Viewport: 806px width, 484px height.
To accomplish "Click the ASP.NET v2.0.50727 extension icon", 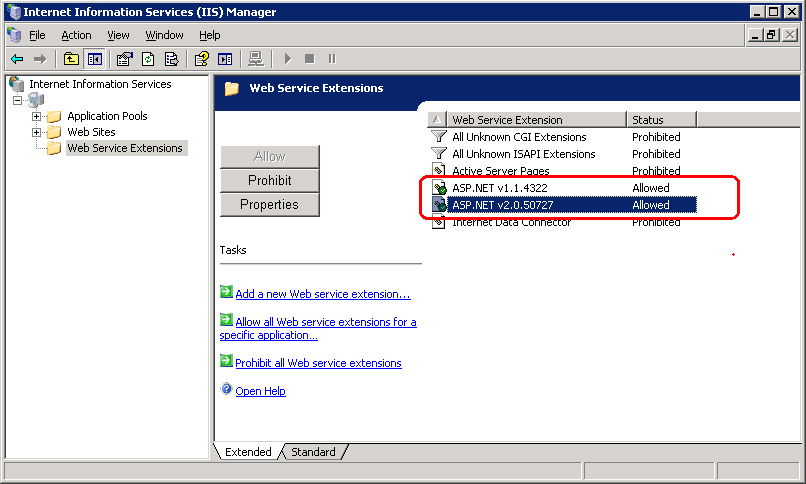I will pyautogui.click(x=439, y=204).
